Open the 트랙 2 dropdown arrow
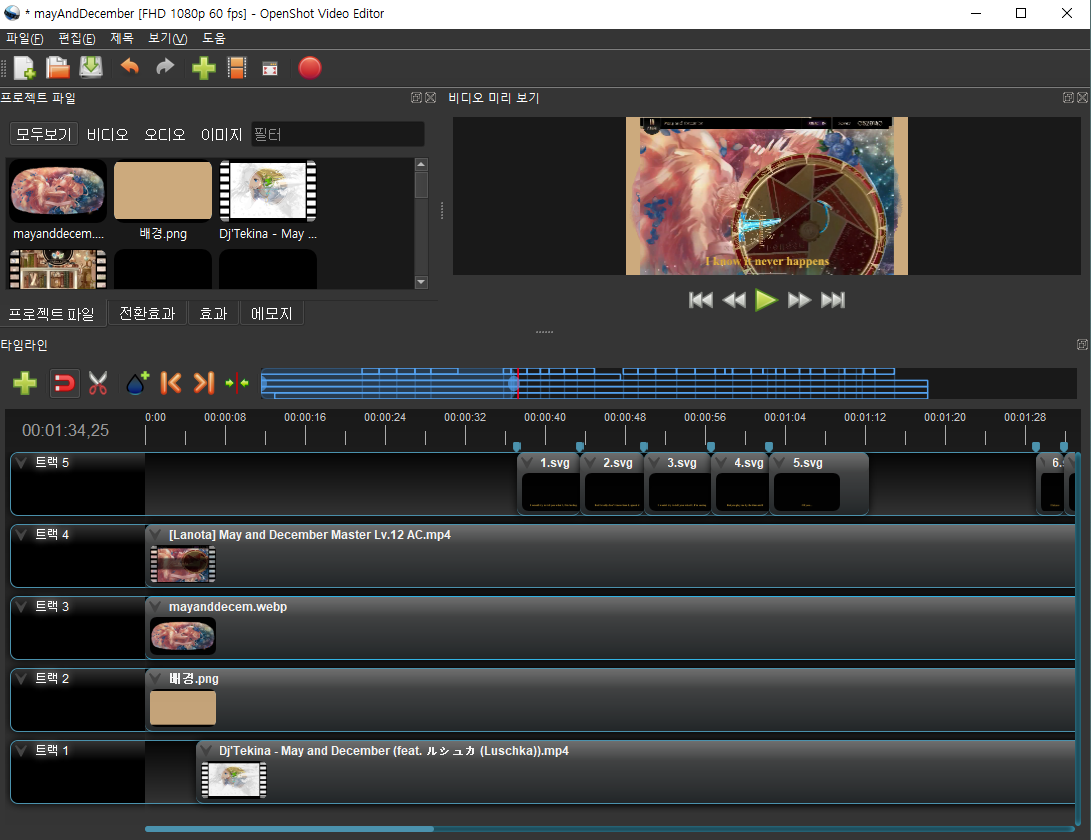 click(x=22, y=679)
